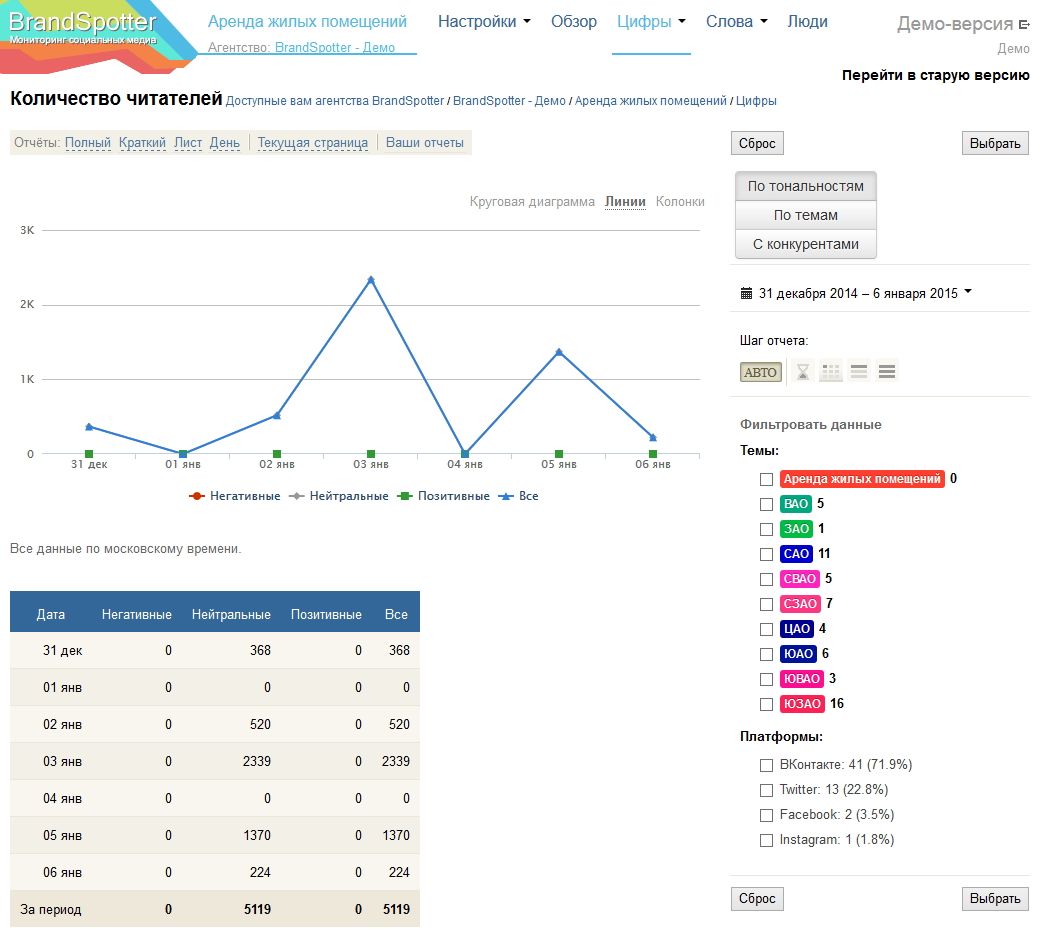Enable the ВКонтакте platform checkbox

(766, 765)
